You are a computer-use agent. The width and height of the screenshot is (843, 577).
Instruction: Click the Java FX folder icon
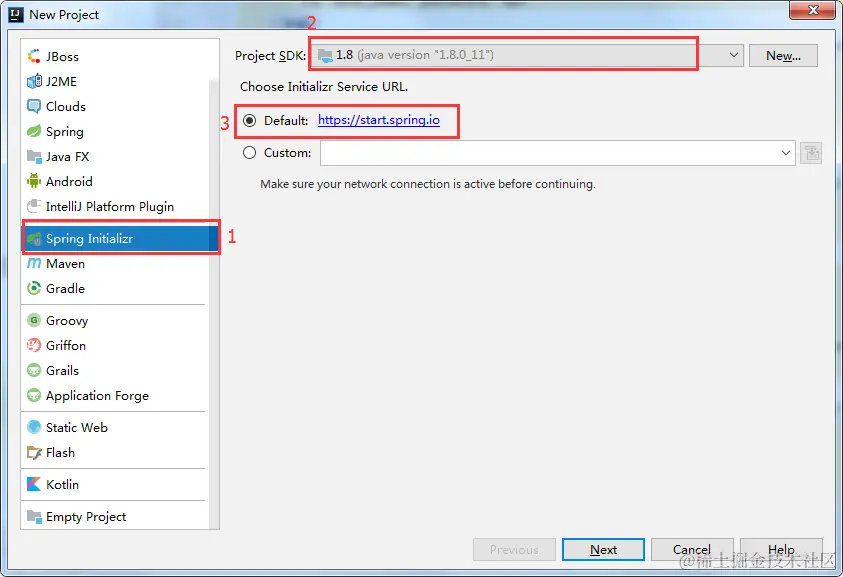[x=34, y=156]
